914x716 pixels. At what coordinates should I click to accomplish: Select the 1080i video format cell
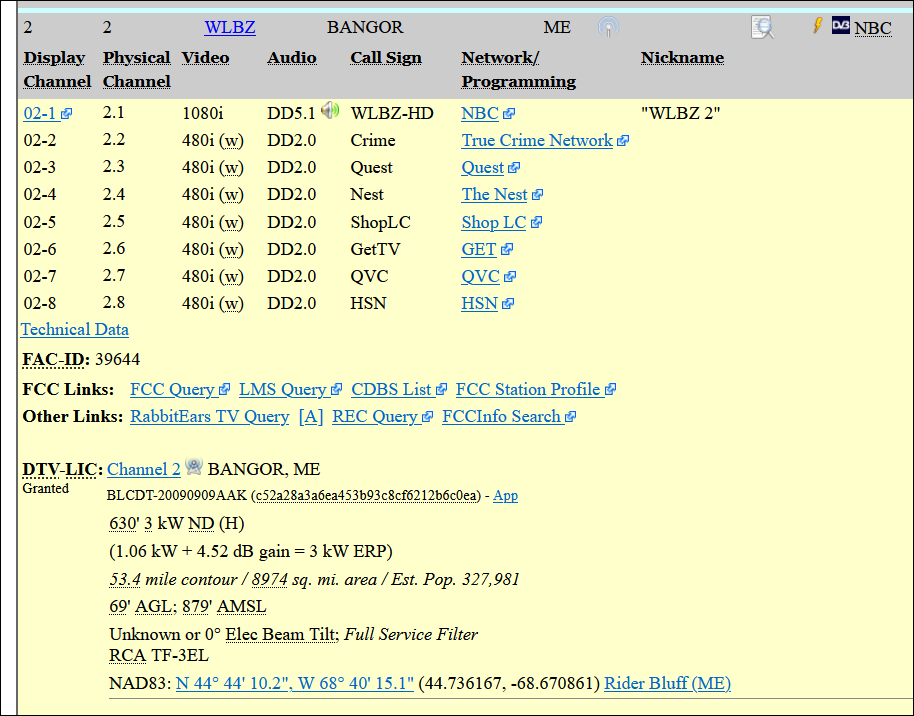point(202,113)
